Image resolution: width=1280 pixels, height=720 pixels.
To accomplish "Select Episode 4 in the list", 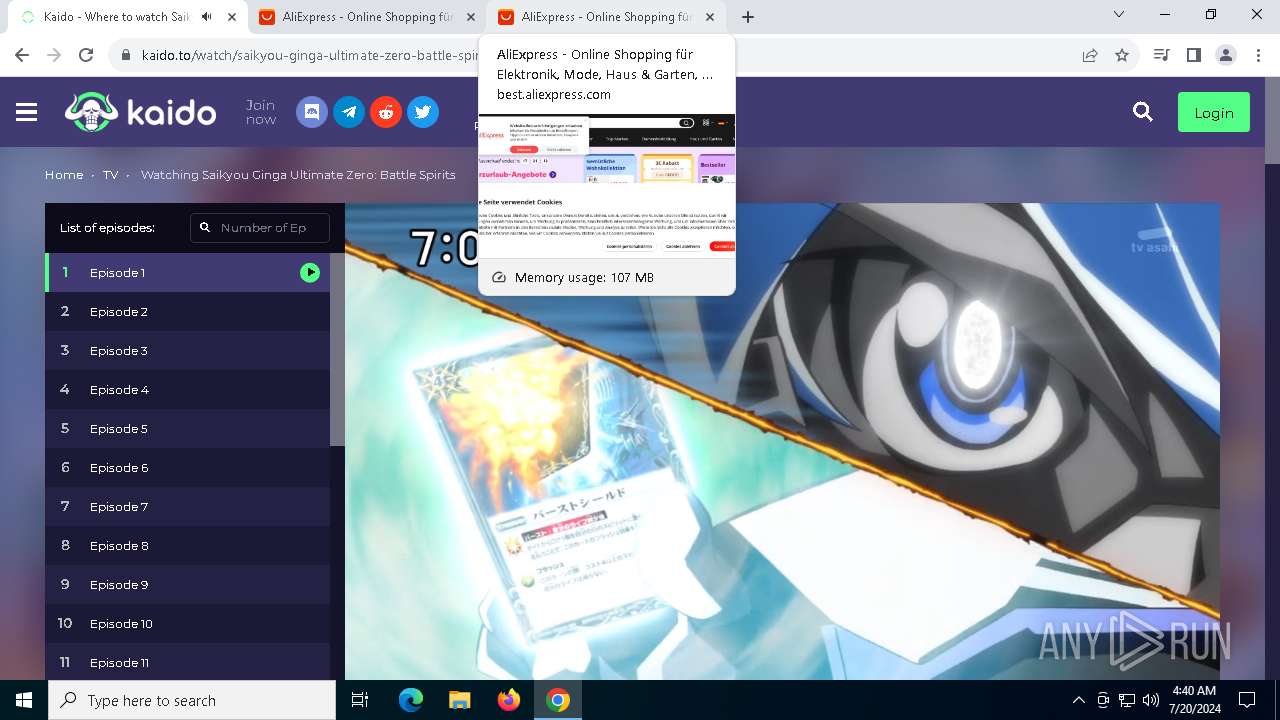I will pyautogui.click(x=187, y=389).
